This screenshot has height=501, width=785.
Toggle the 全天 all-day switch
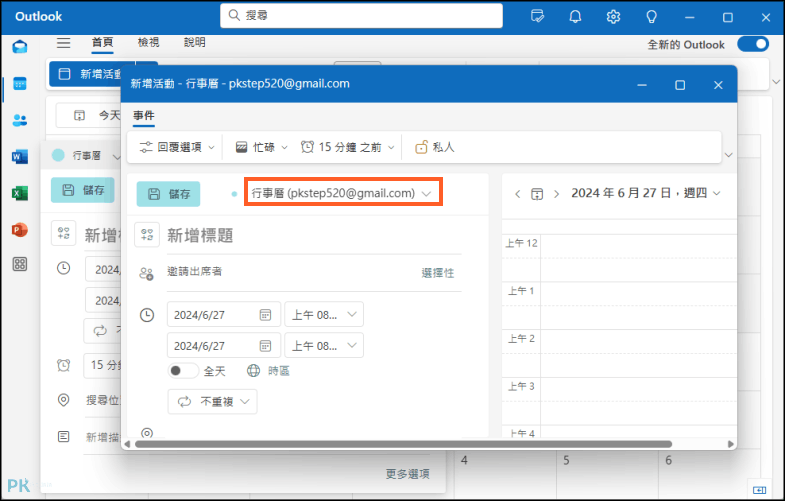[x=183, y=371]
